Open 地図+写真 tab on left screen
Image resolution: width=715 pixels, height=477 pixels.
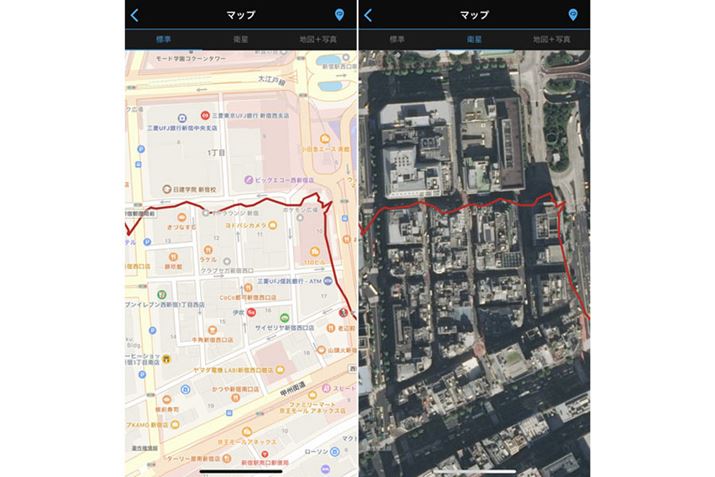(x=318, y=39)
